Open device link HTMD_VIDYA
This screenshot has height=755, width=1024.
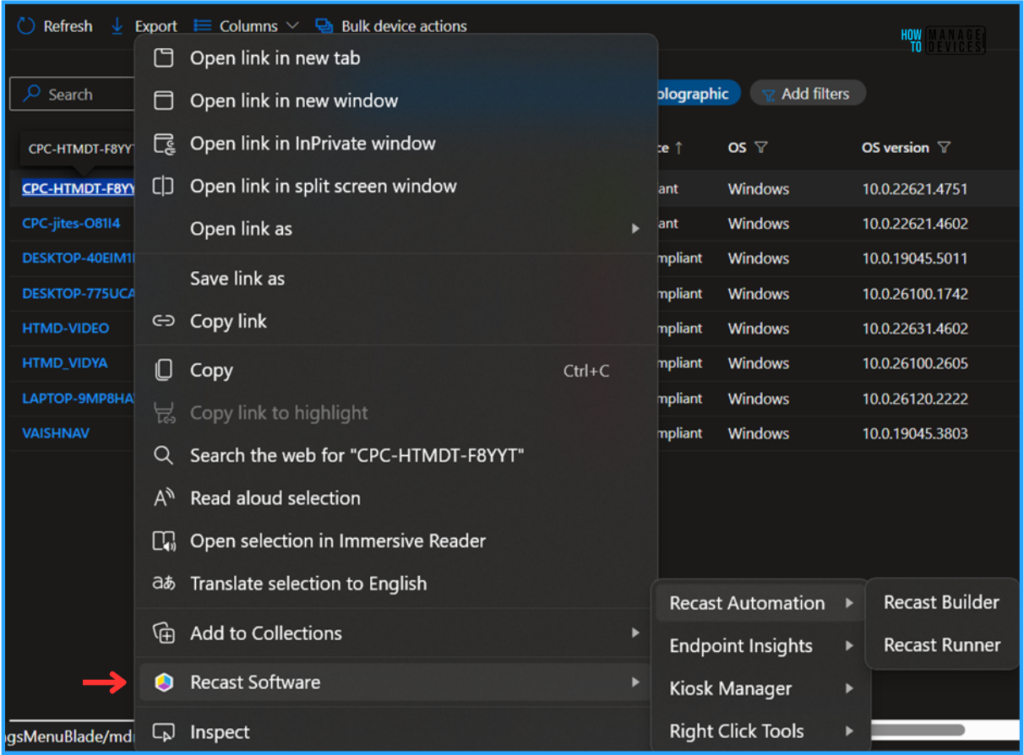pos(65,363)
